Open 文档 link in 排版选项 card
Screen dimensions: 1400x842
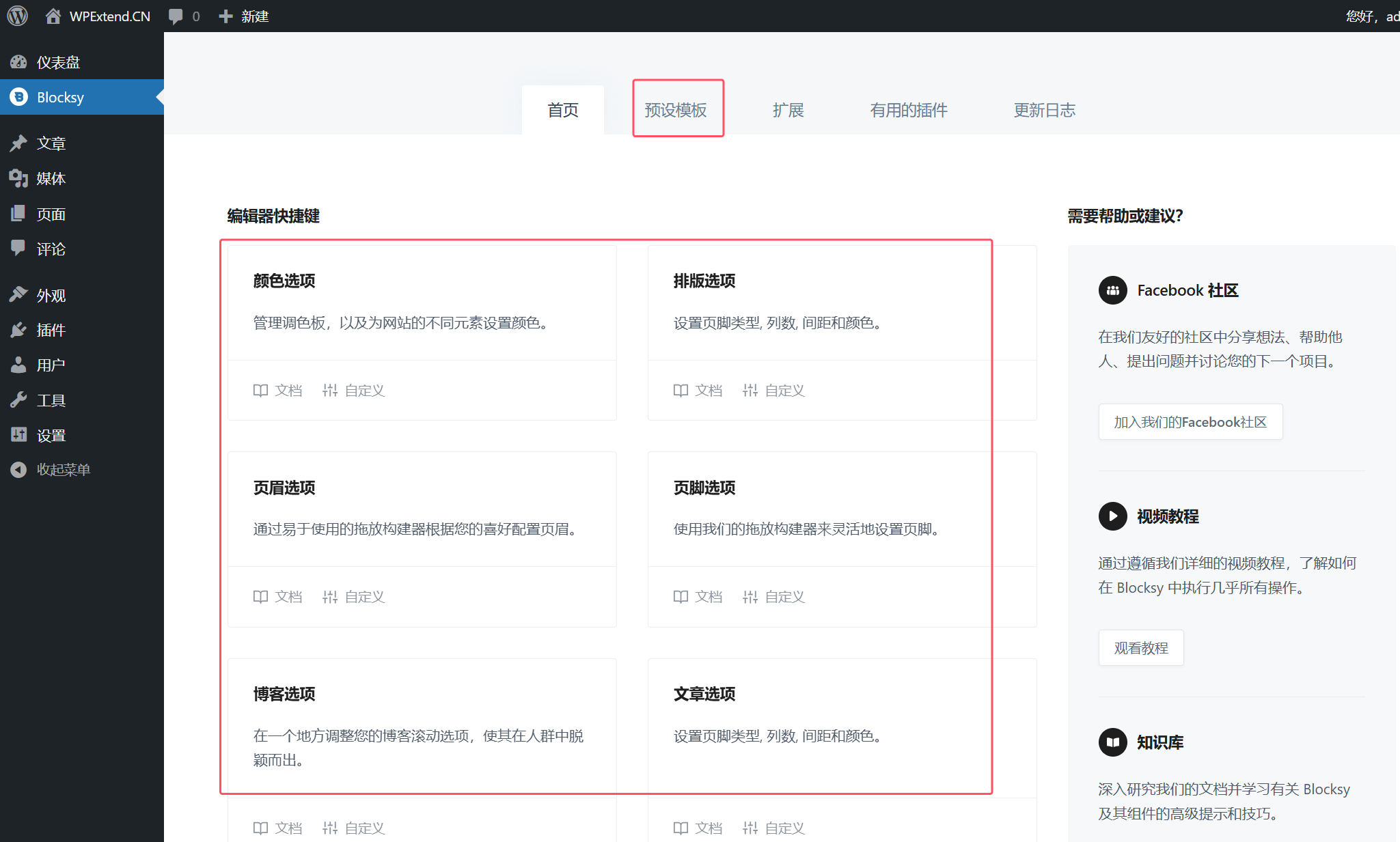point(698,391)
